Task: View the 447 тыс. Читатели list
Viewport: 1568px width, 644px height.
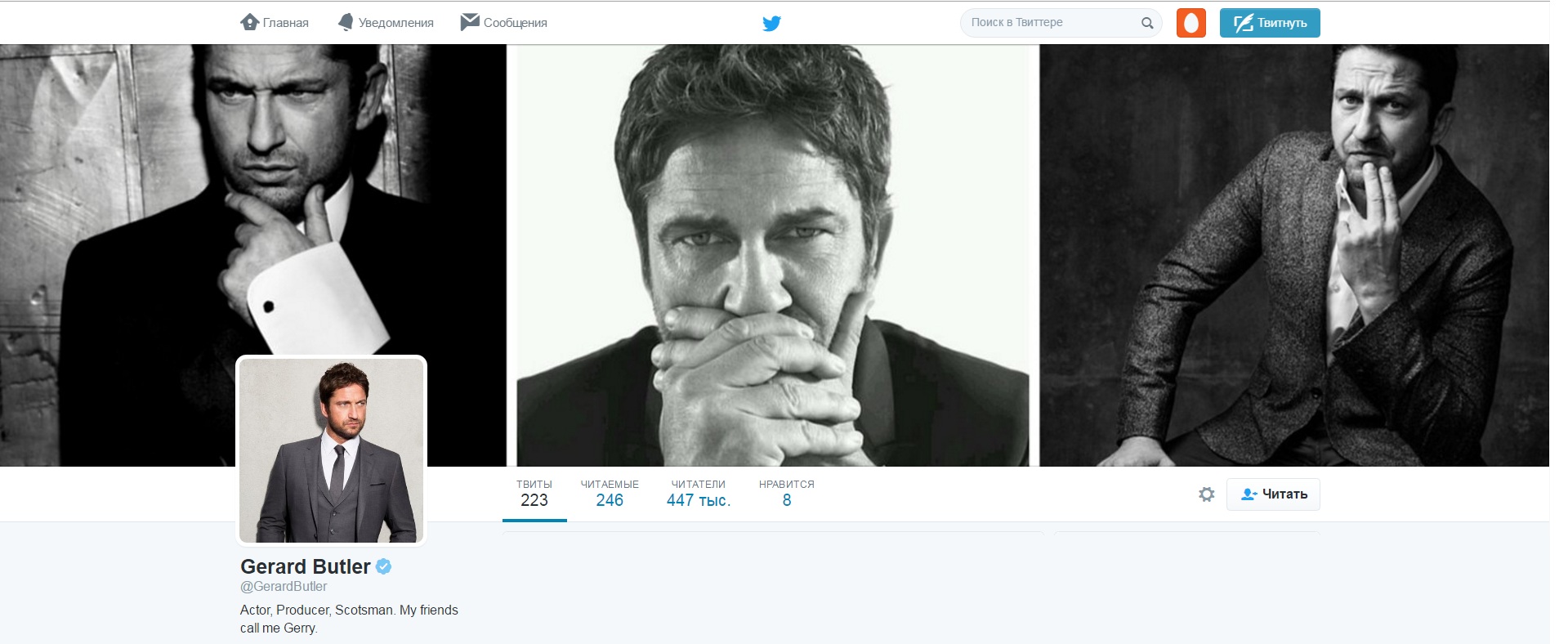Action: click(698, 494)
